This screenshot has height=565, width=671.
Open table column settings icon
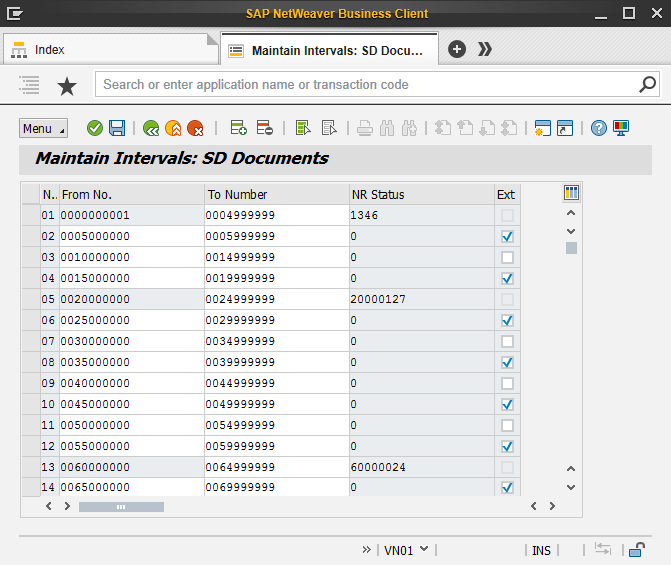571,193
